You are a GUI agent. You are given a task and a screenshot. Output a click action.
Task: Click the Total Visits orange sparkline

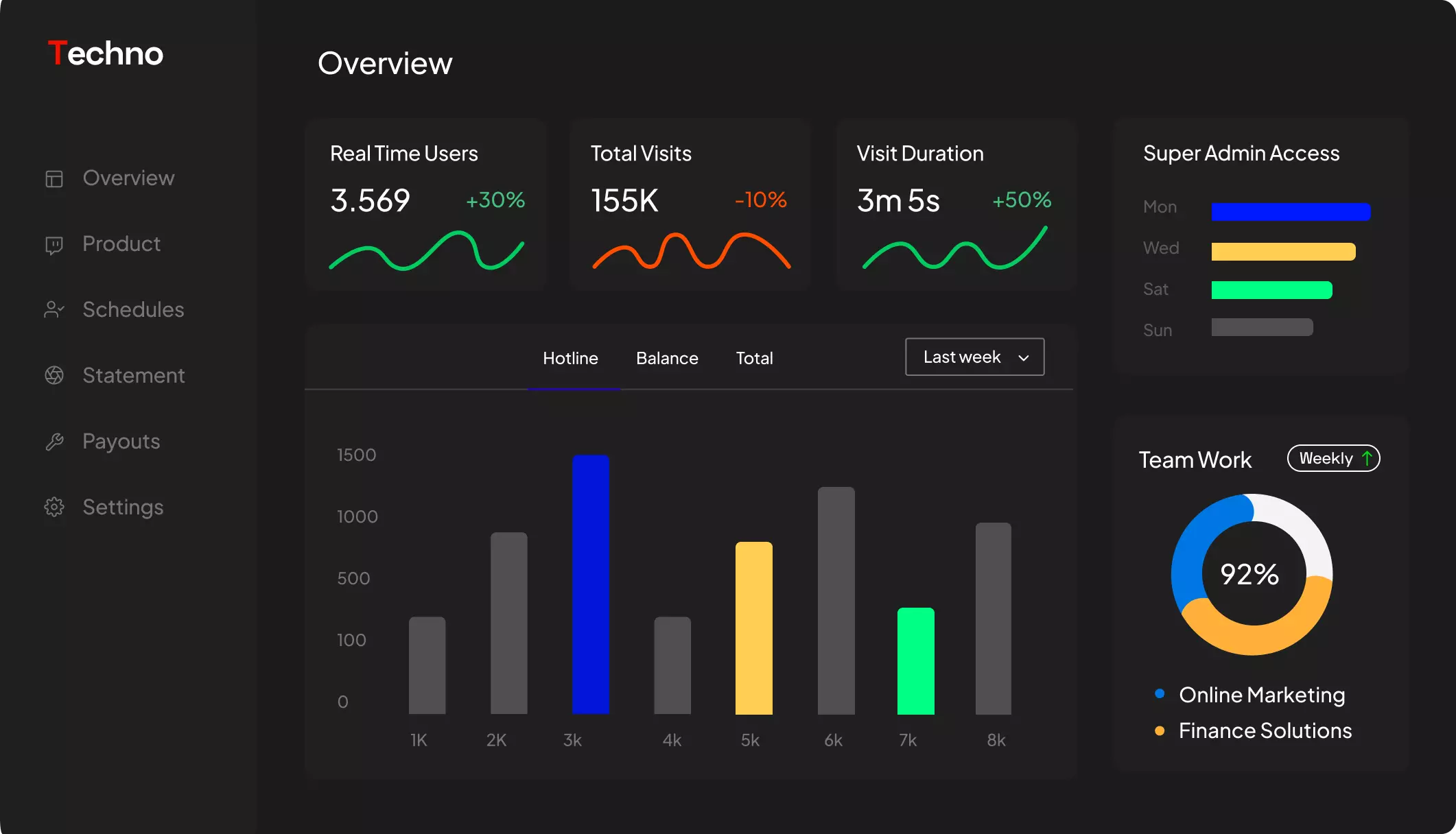691,251
